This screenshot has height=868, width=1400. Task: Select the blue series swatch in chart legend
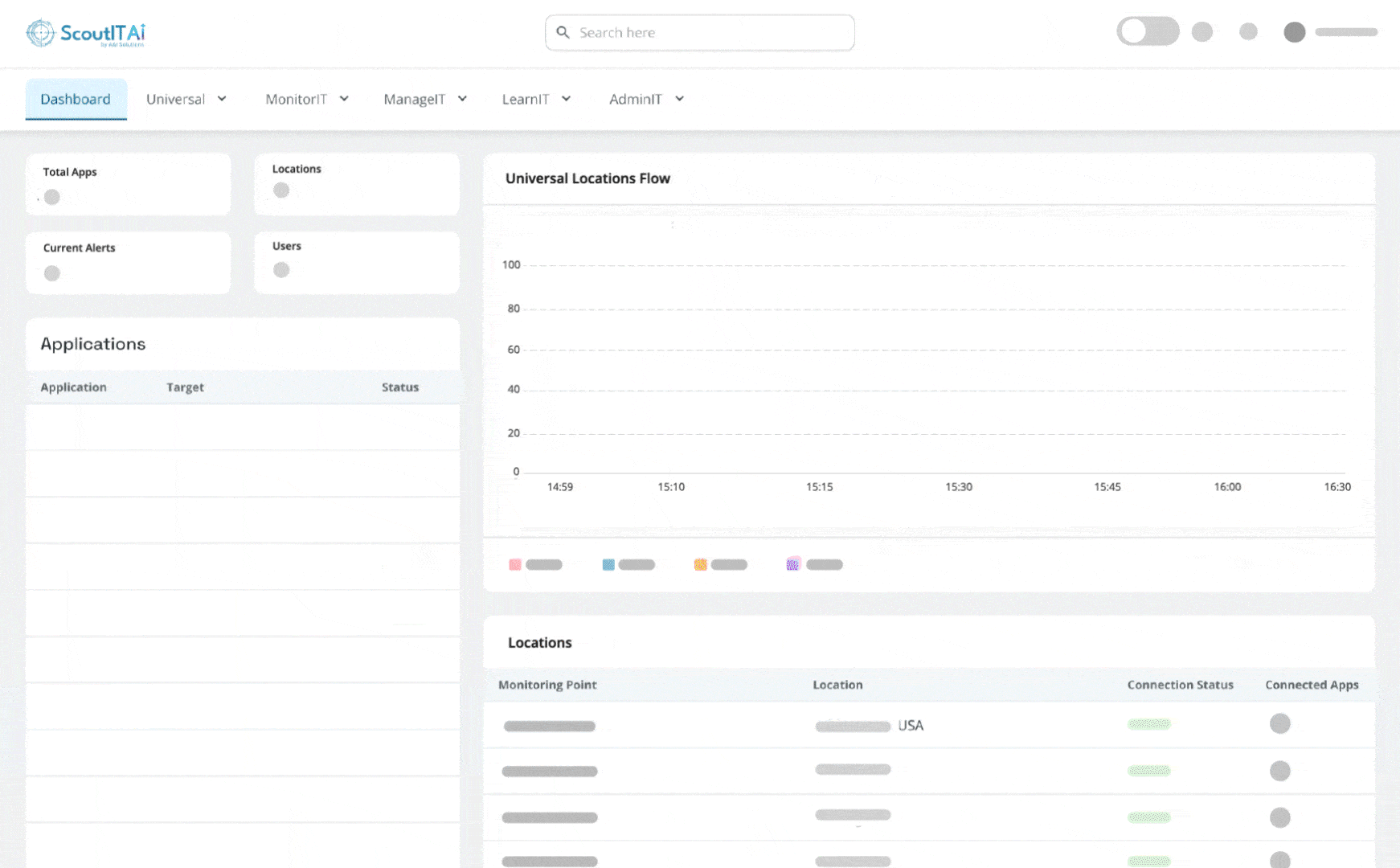608,564
